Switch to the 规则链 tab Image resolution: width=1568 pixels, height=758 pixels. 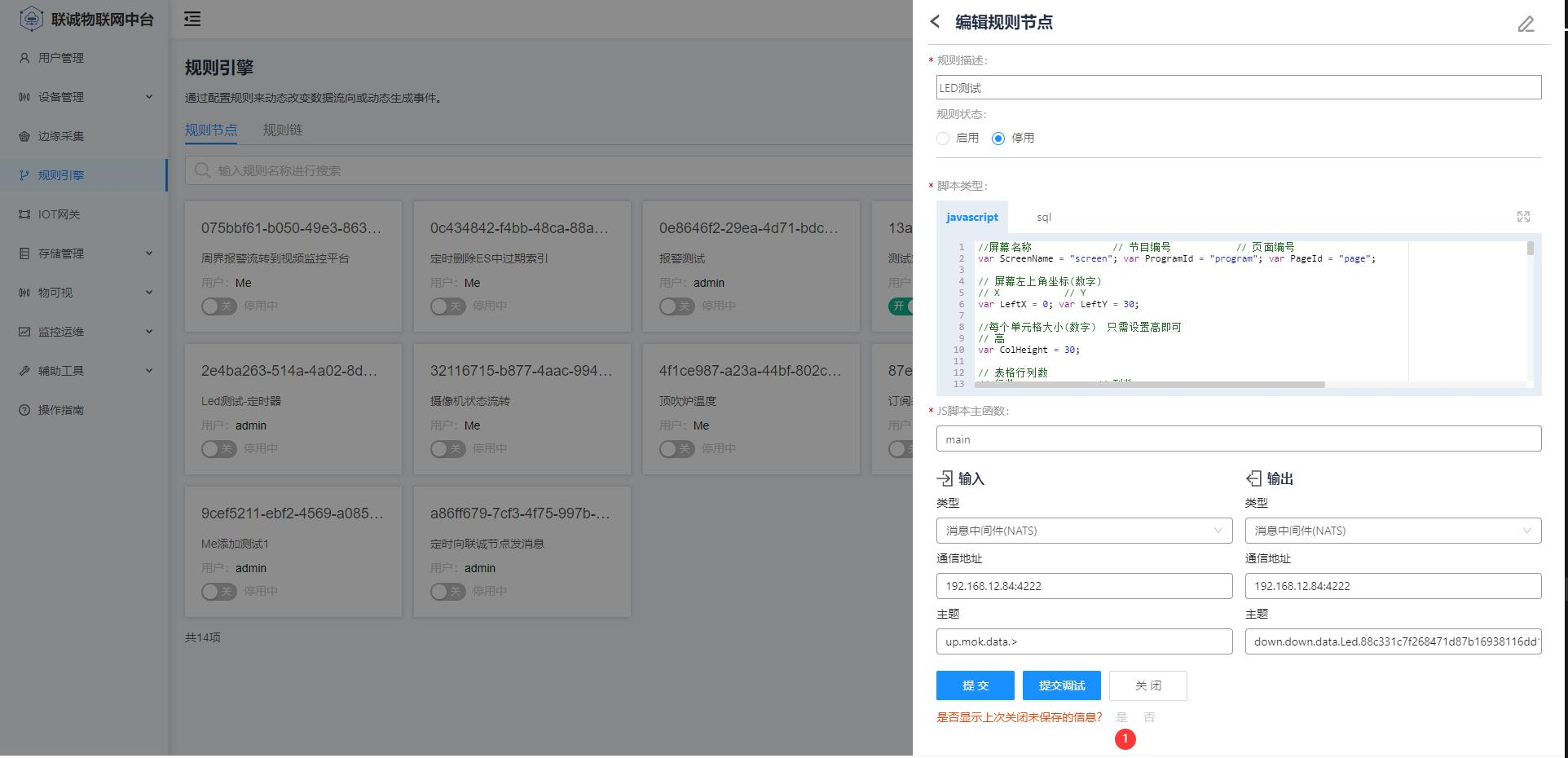point(283,130)
